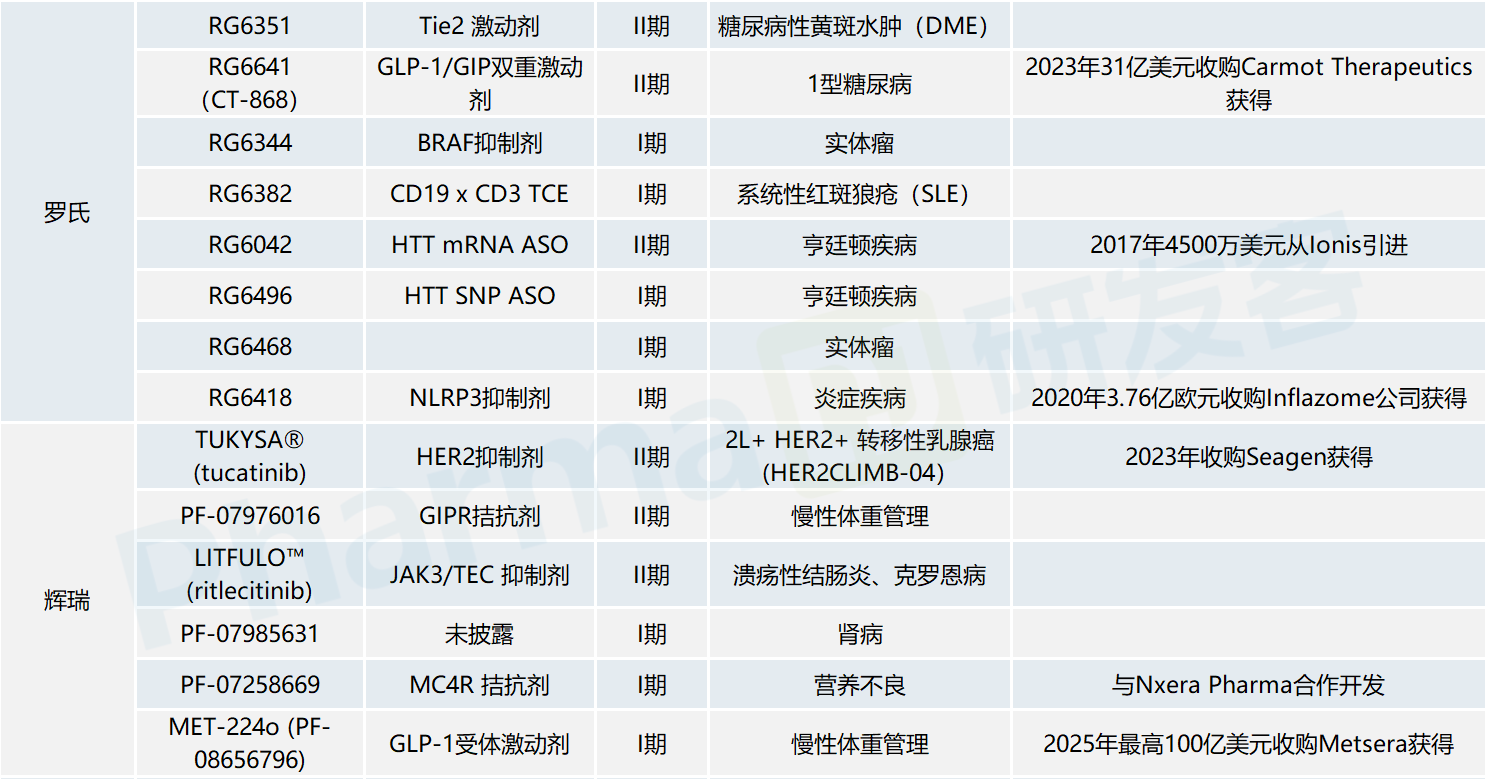Click the 'LITFULO™ (ritlecitinib)' cell
Image resolution: width=1487 pixels, height=779 pixels.
coord(250,575)
